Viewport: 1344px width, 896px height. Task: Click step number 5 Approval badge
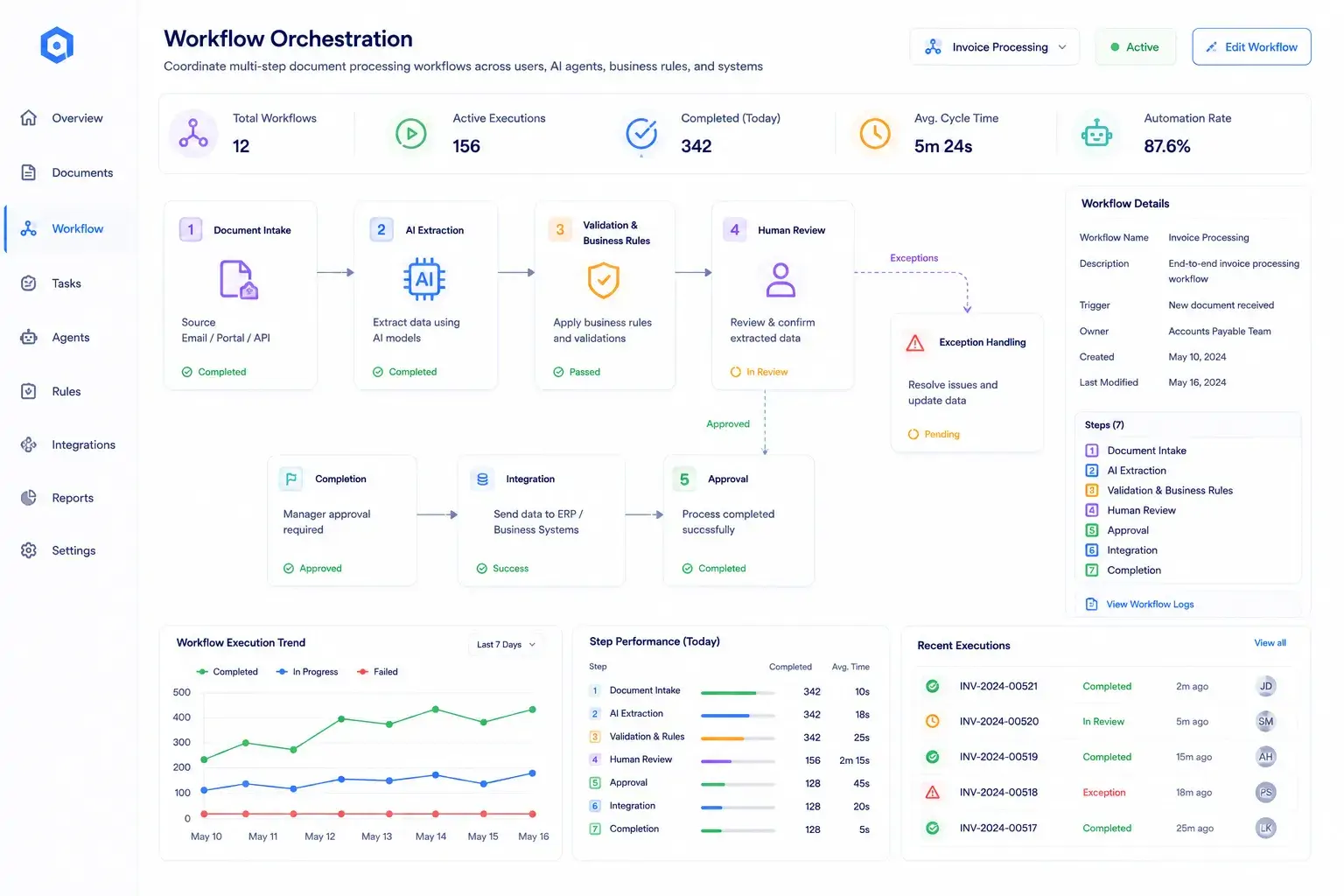tap(684, 479)
